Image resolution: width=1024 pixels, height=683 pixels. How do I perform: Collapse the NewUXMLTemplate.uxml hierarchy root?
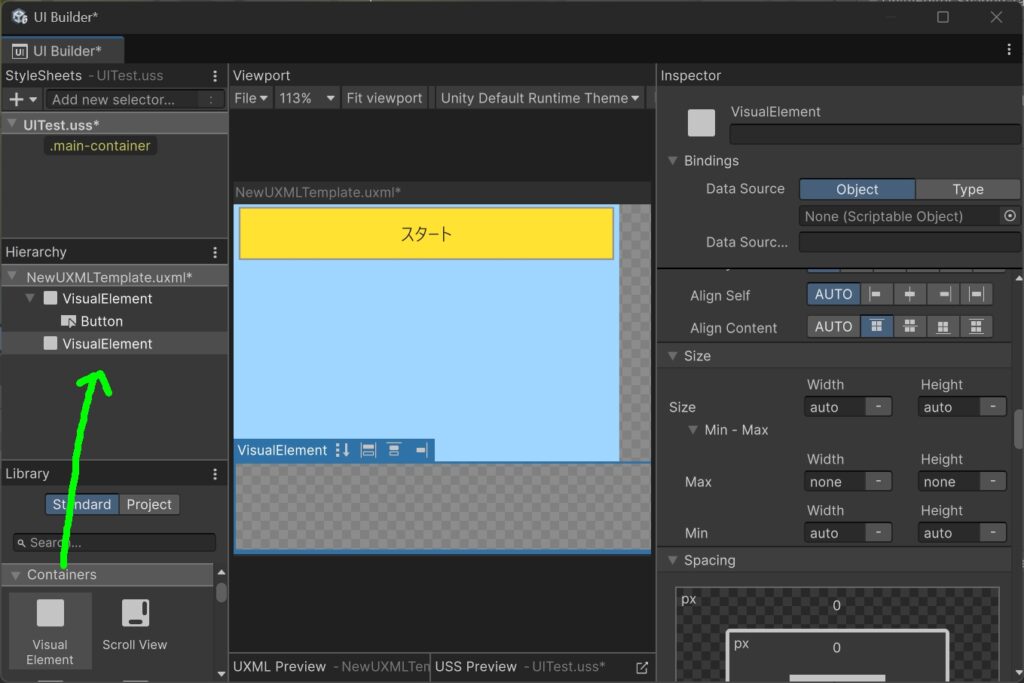tap(12, 276)
